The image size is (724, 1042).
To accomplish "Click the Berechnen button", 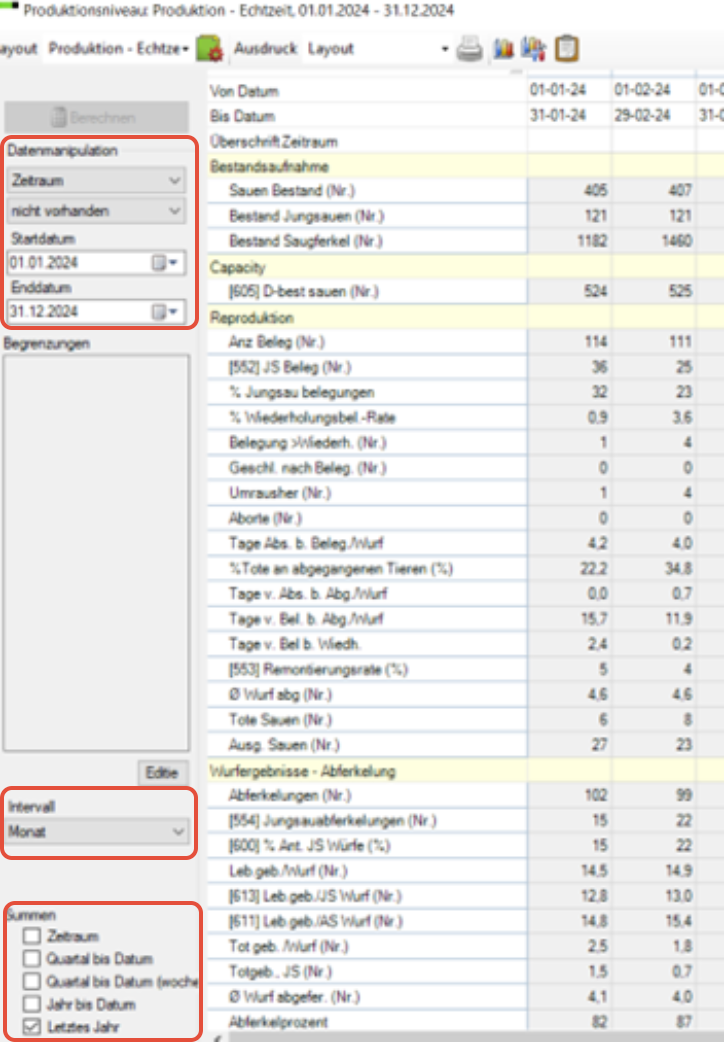I will tap(96, 118).
